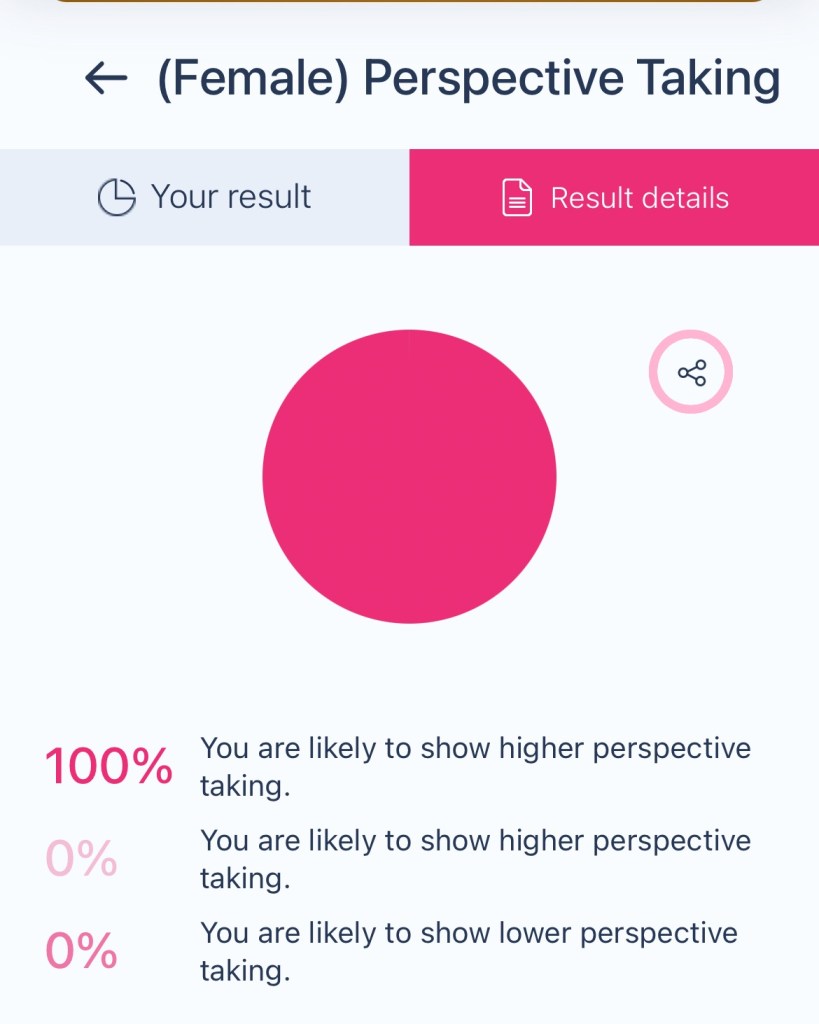Click the "Result details" text label
Image resolution: width=819 pixels, height=1024 pixels.
[x=639, y=198]
